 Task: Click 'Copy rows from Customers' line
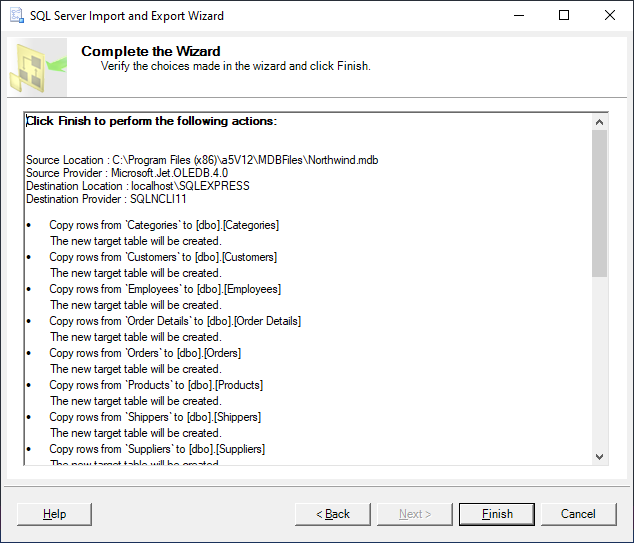pos(163,257)
